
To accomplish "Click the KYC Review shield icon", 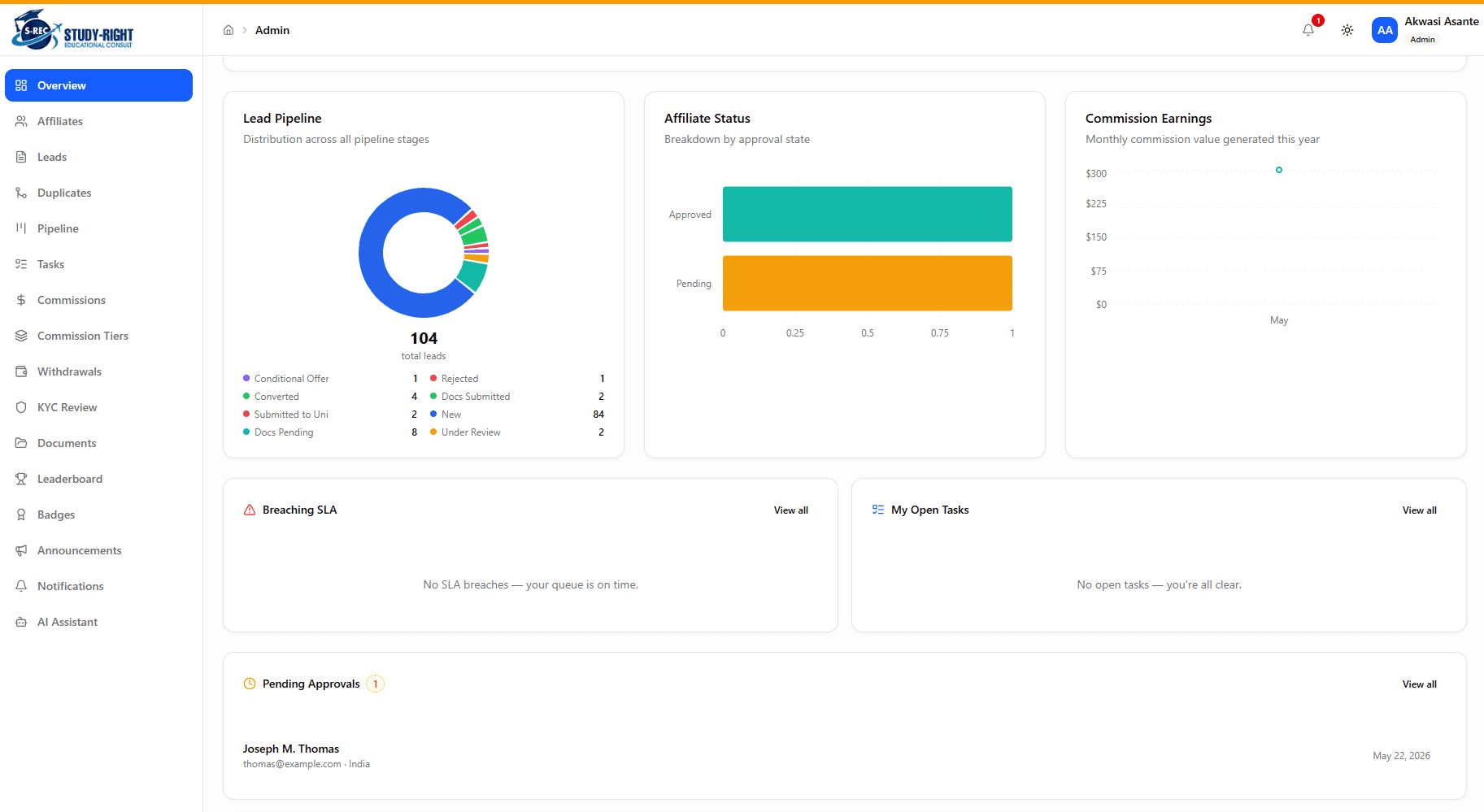I will [x=21, y=407].
